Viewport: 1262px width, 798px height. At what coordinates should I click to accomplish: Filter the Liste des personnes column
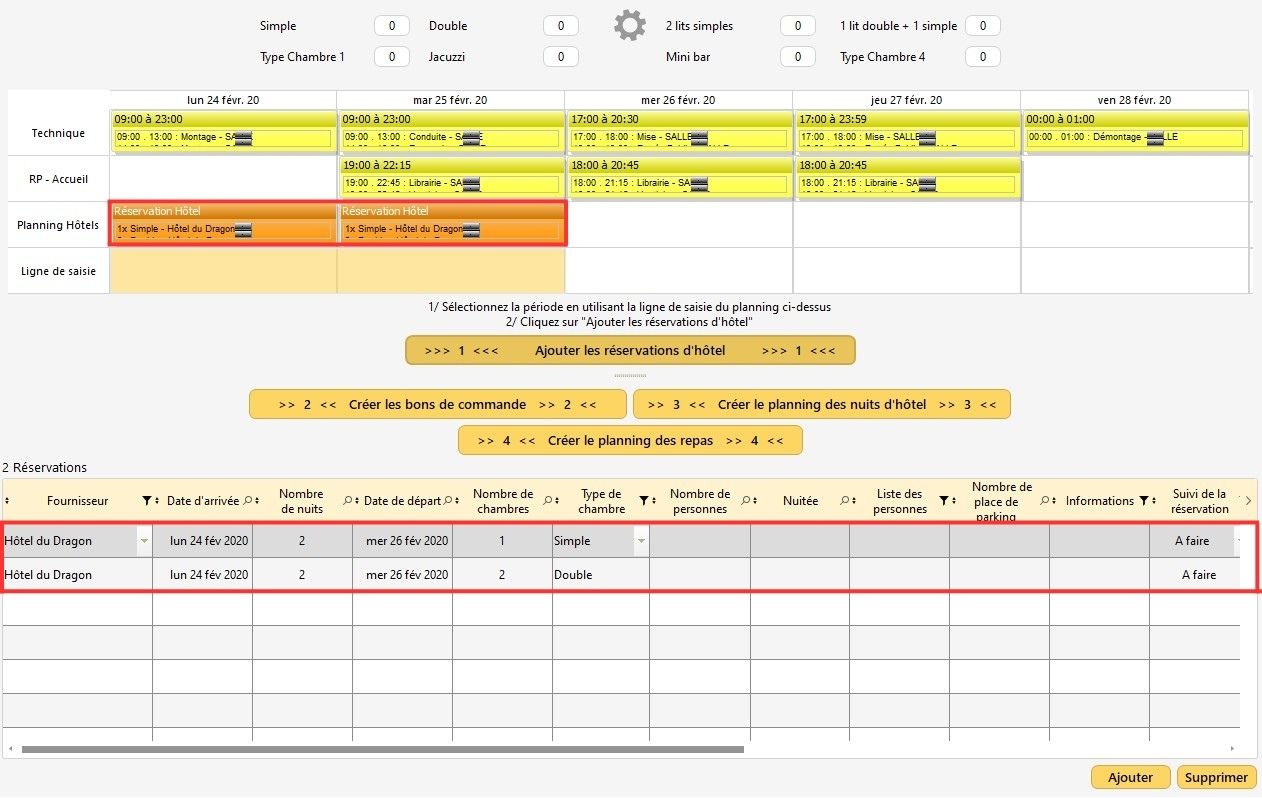(942, 501)
